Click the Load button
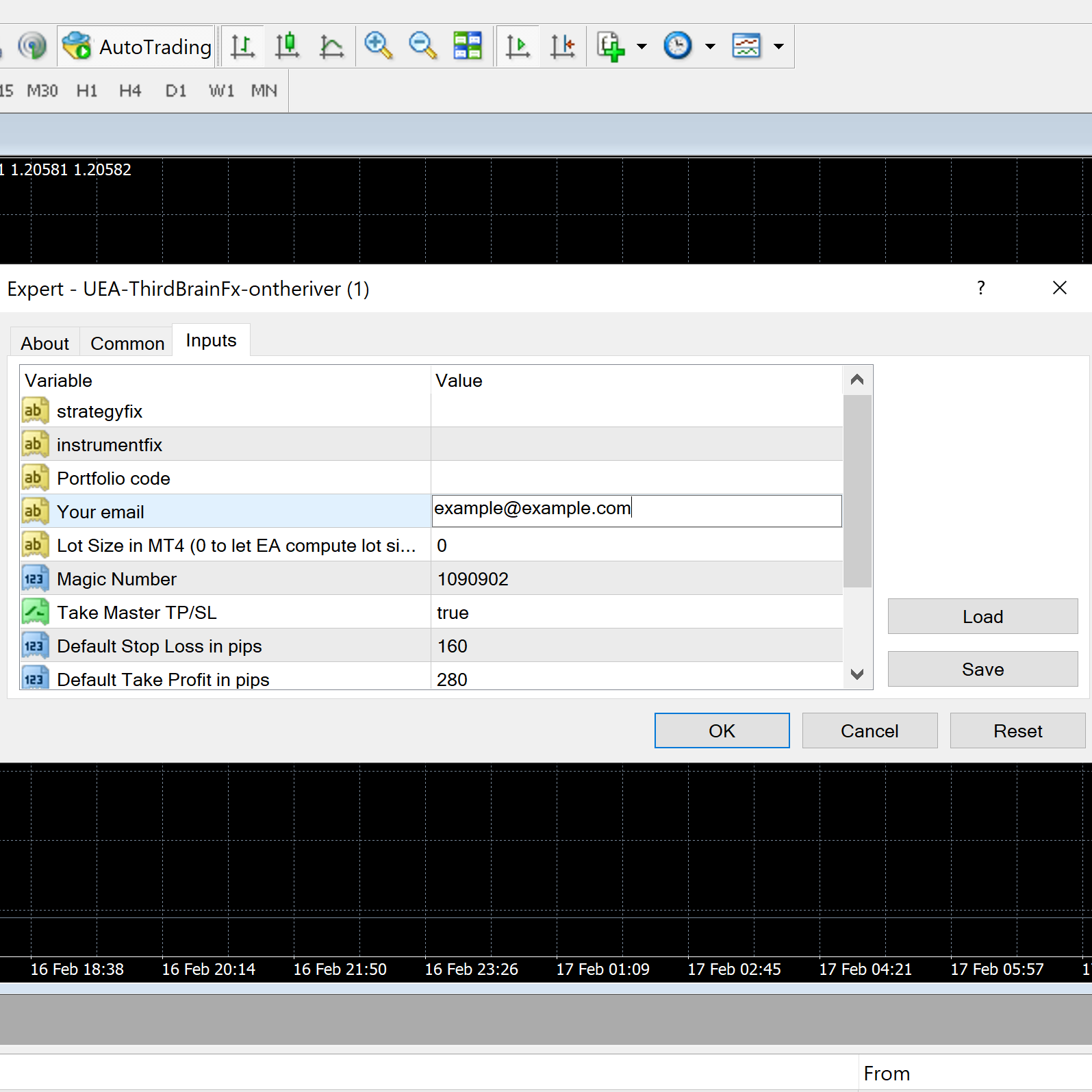Image resolution: width=1092 pixels, height=1092 pixels. [982, 616]
